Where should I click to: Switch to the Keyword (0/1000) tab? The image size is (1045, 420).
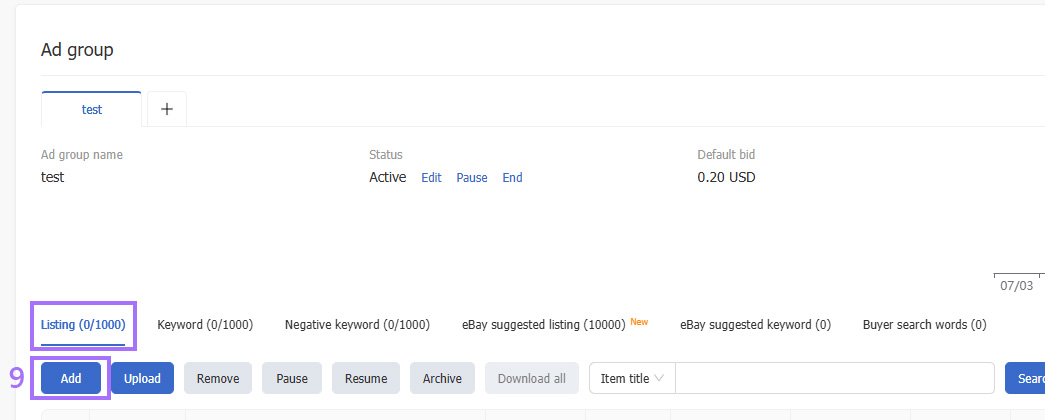pos(205,325)
